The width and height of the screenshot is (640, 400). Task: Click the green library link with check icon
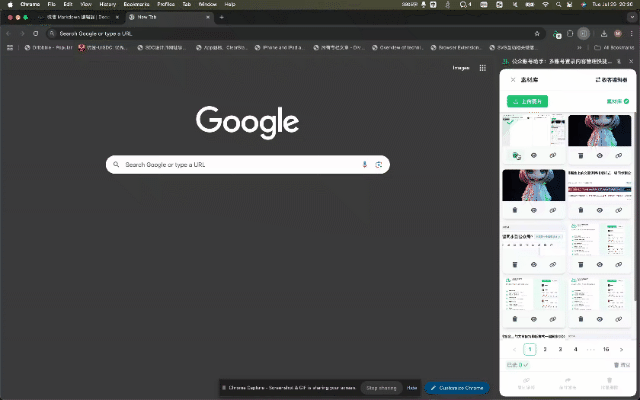pos(618,101)
